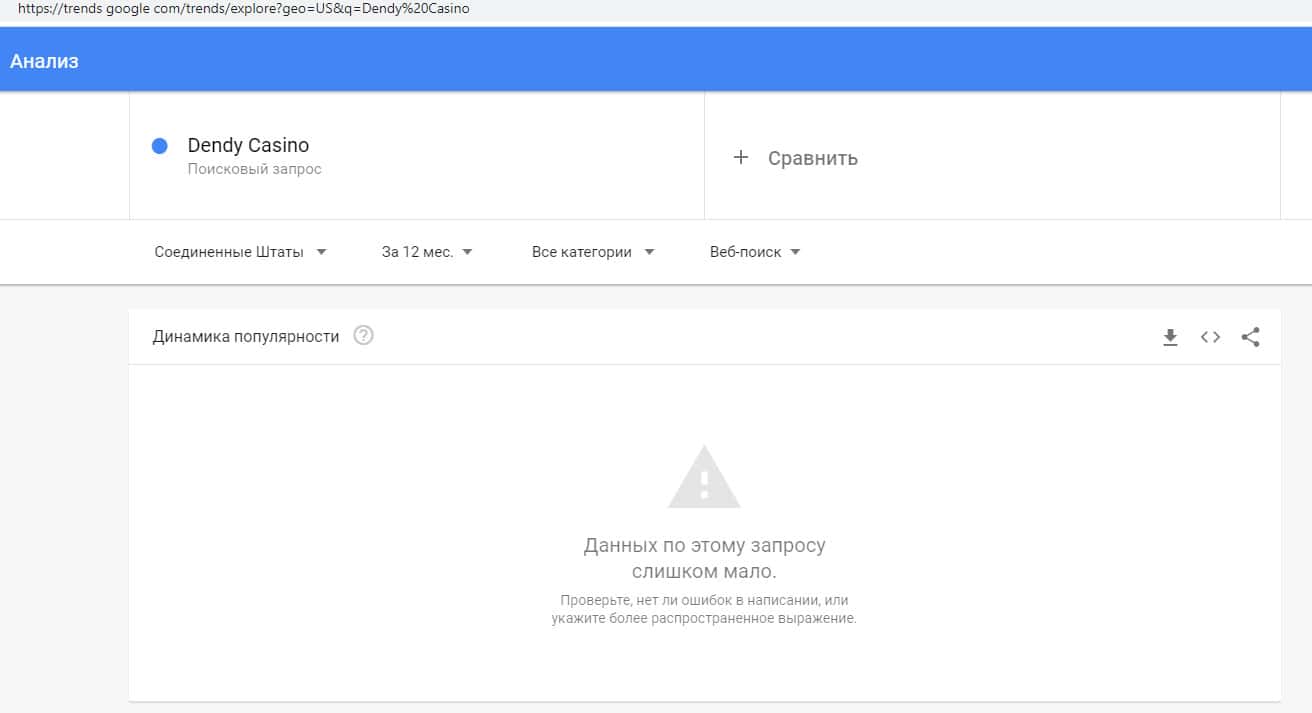Click the Проверьте, нет ли ошибок hint
The width and height of the screenshot is (1312, 713).
704,609
